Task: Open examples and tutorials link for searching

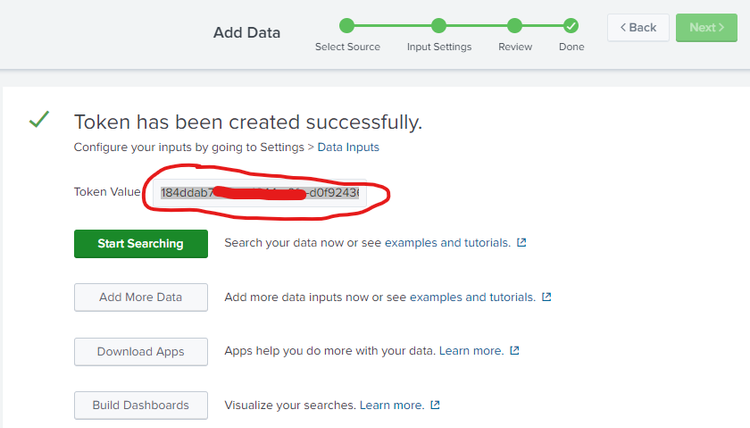Action: [448, 243]
